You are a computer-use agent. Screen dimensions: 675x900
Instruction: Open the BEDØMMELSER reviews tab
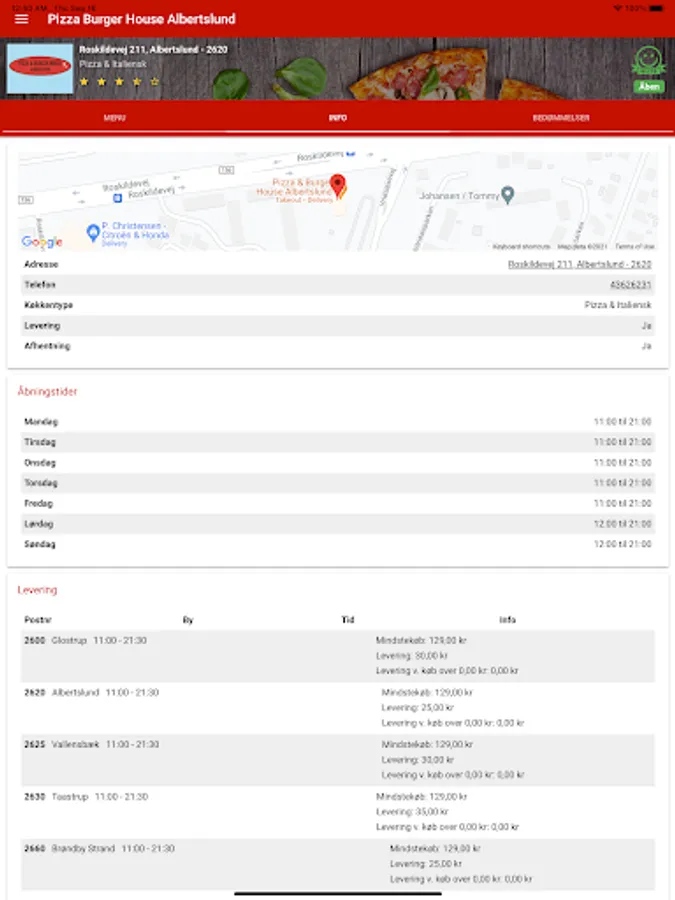561,118
